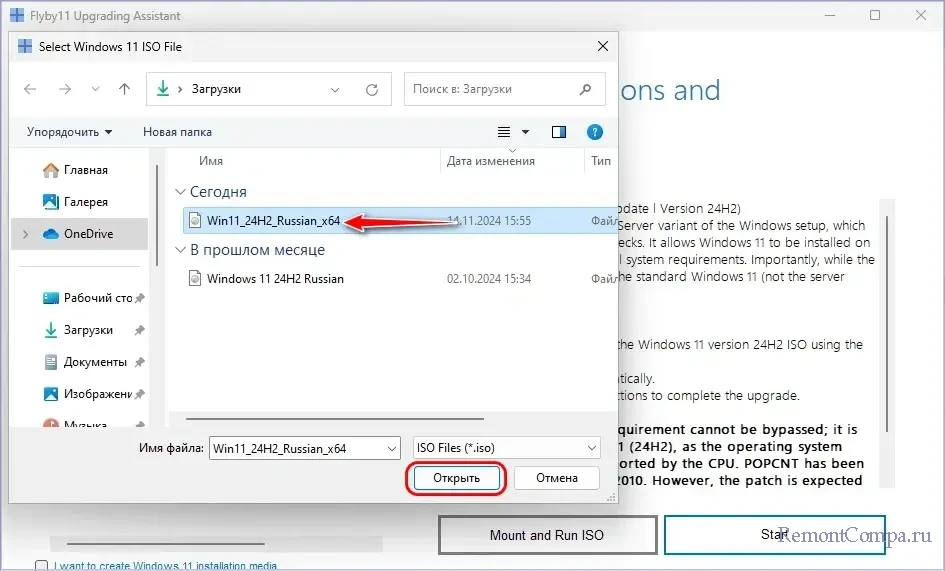945x571 pixels.
Task: Open Загрузки in the sidebar quick access
Action: tap(78, 330)
